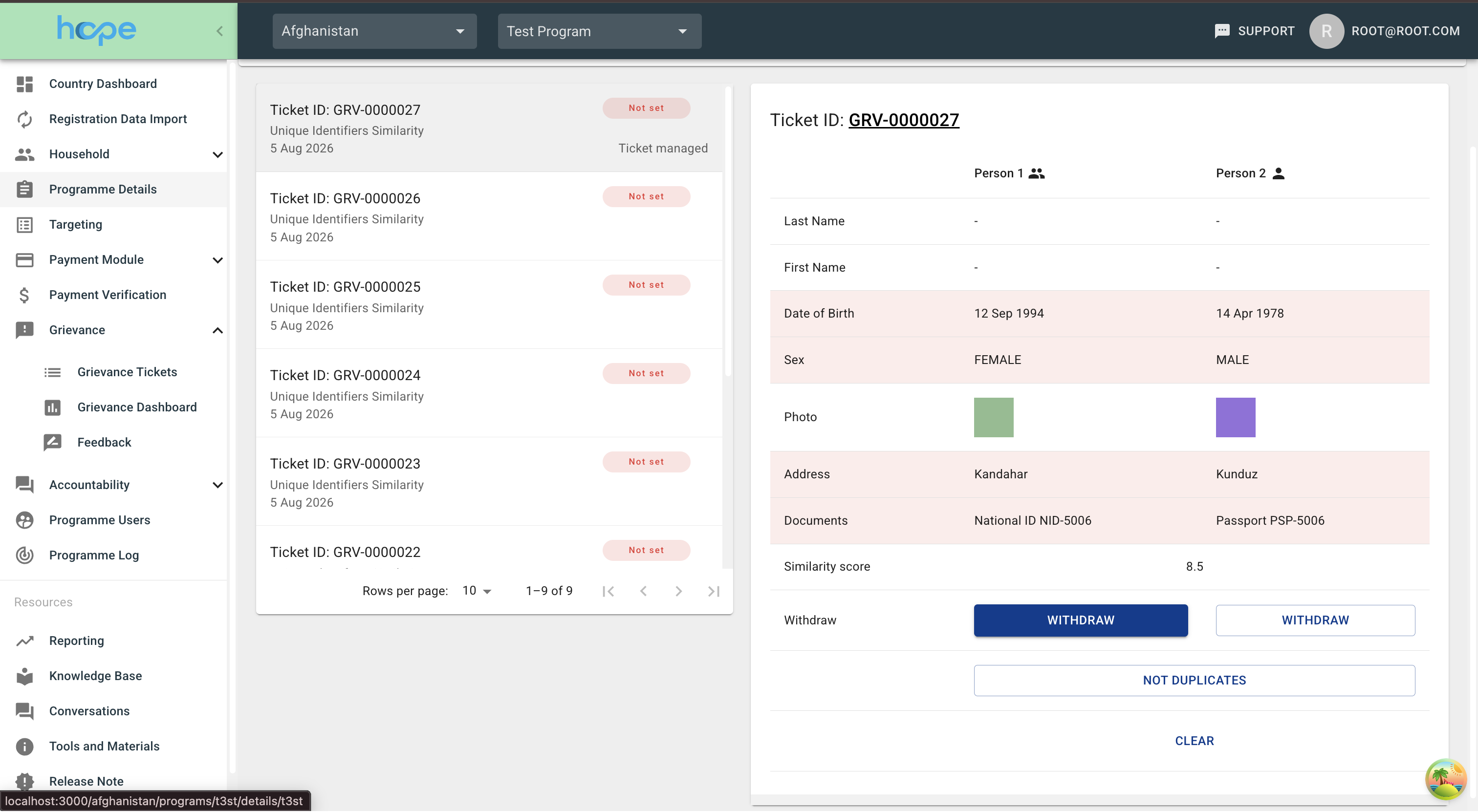The height and width of the screenshot is (812, 1478).
Task: Collapse the Grievance section chevron
Action: 217,330
